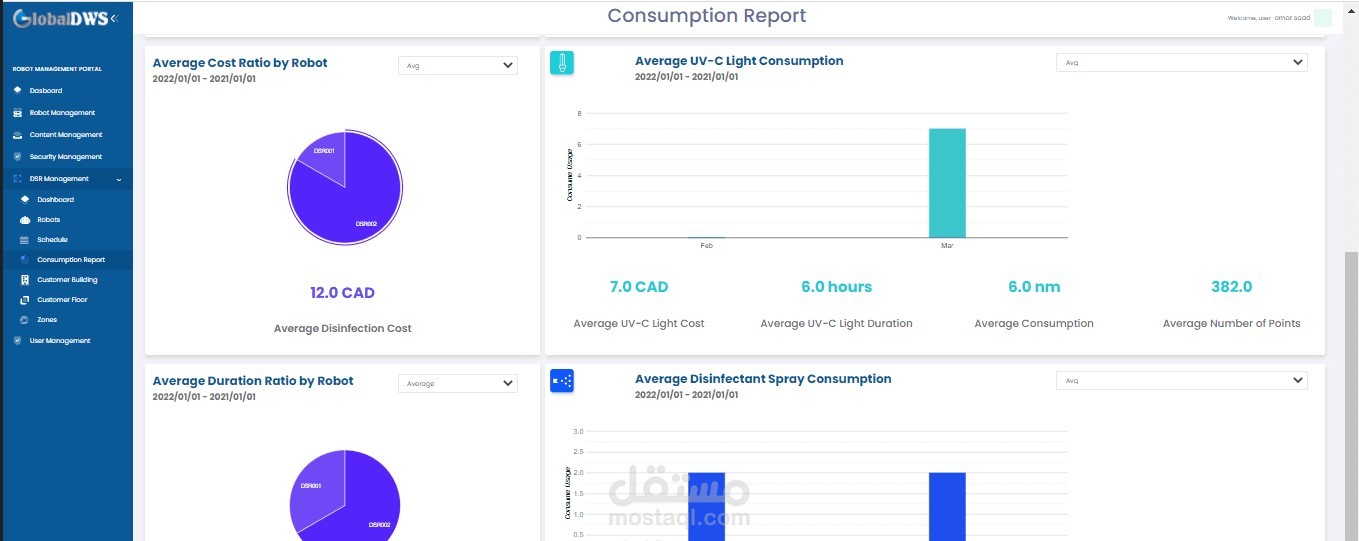Open the Average Cost Ratio Avg dropdown
The width and height of the screenshot is (1359, 541).
[458, 65]
